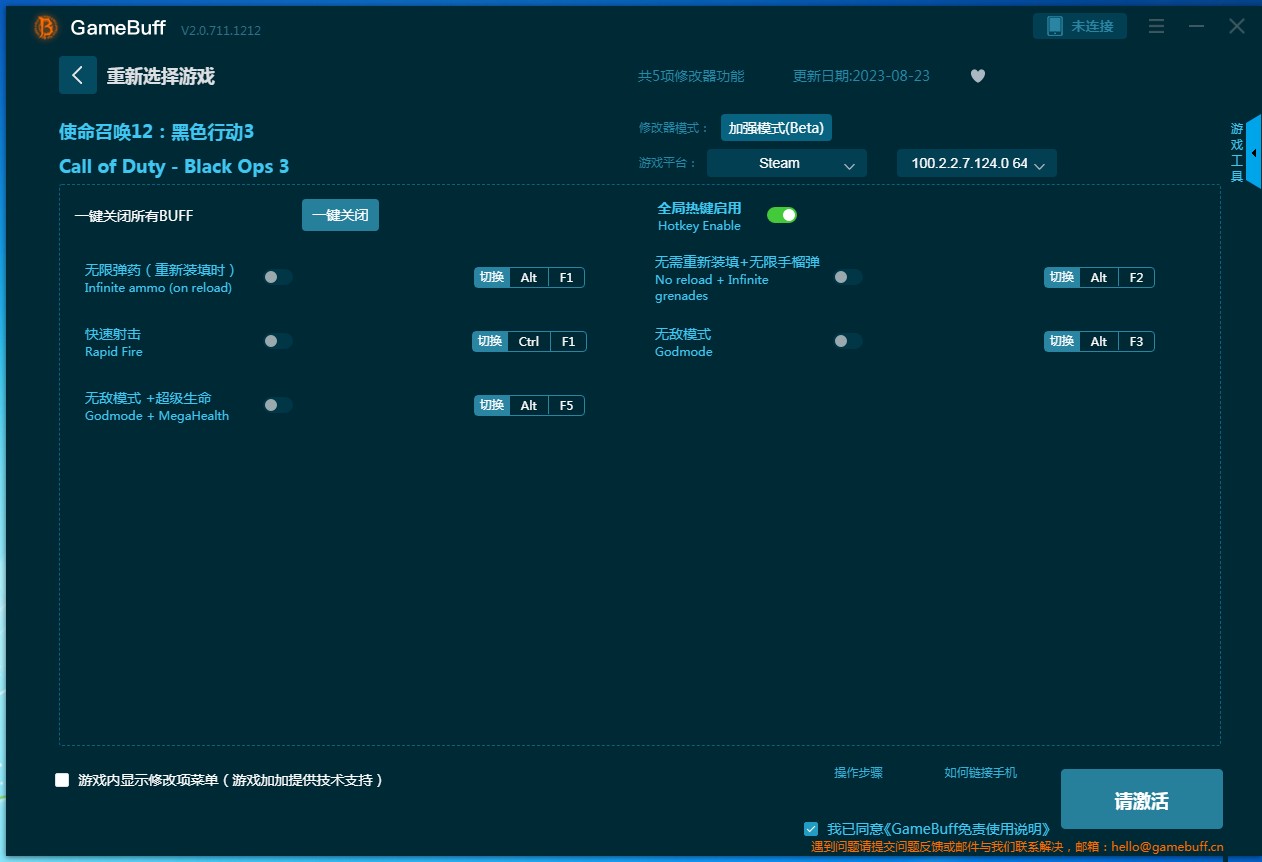
Task: Expand the side game tools panel arrow
Action: [x=1253, y=152]
